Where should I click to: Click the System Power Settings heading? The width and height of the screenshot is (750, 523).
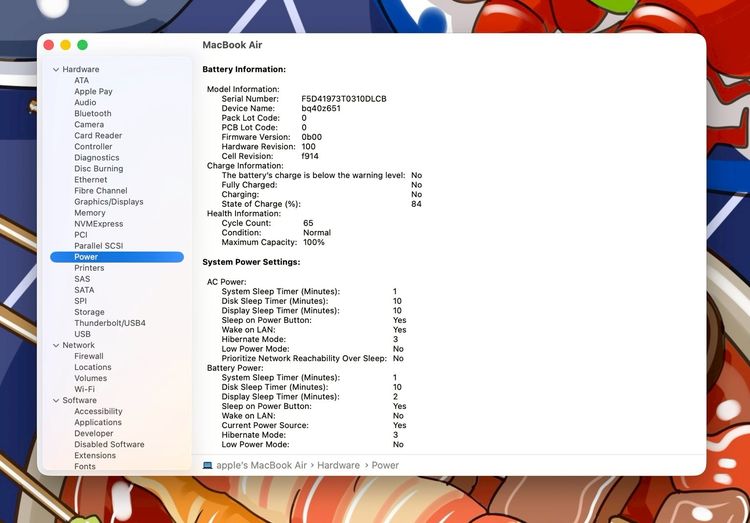pos(251,262)
